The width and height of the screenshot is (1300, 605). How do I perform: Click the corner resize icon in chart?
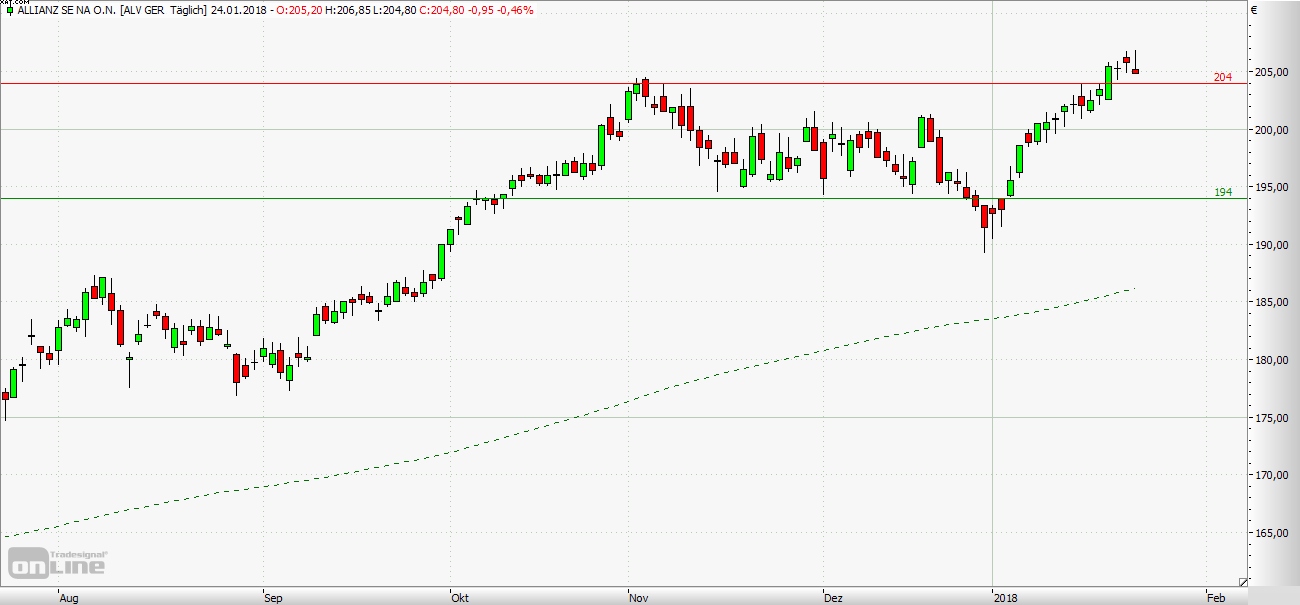[1243, 581]
